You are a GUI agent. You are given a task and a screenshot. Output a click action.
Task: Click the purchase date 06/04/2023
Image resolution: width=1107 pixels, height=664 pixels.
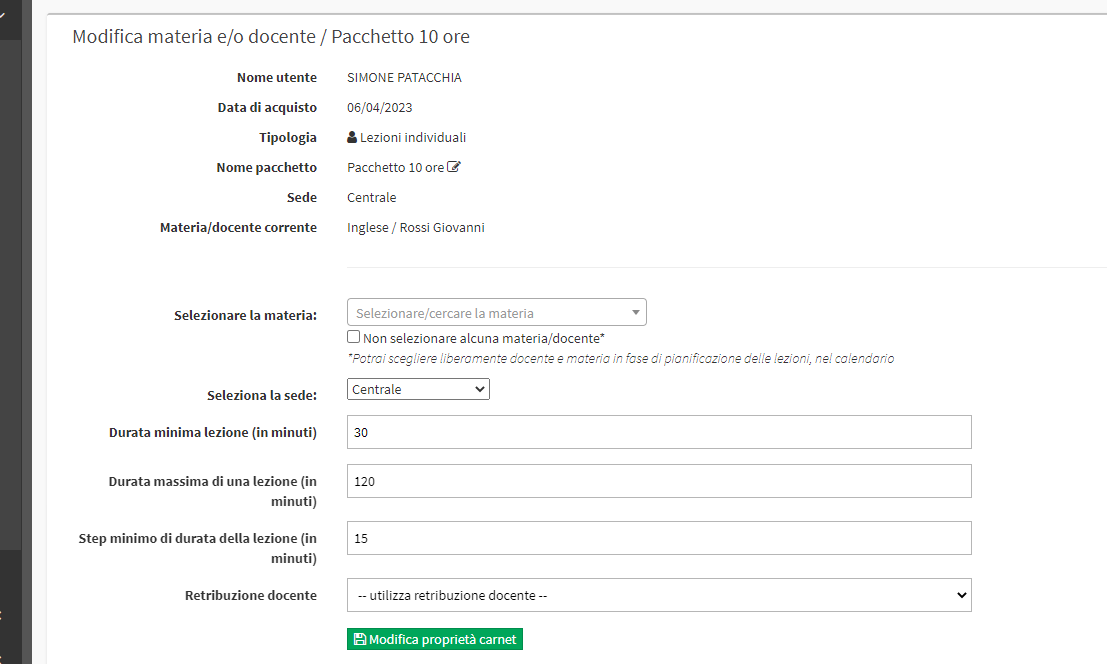point(379,108)
